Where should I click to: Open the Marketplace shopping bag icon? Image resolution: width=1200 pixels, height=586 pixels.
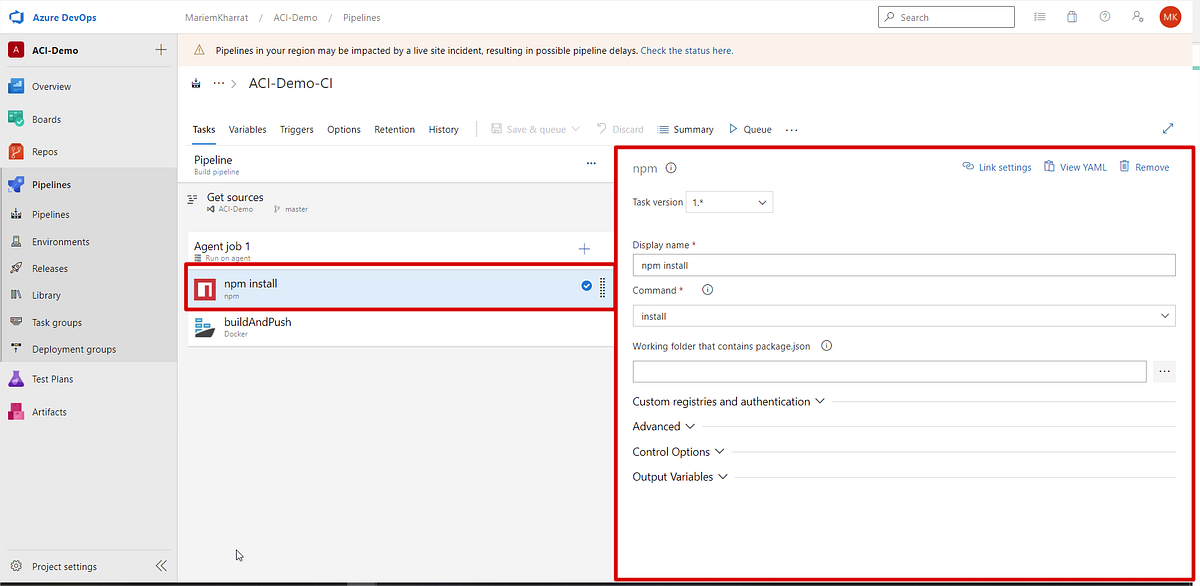[1072, 16]
